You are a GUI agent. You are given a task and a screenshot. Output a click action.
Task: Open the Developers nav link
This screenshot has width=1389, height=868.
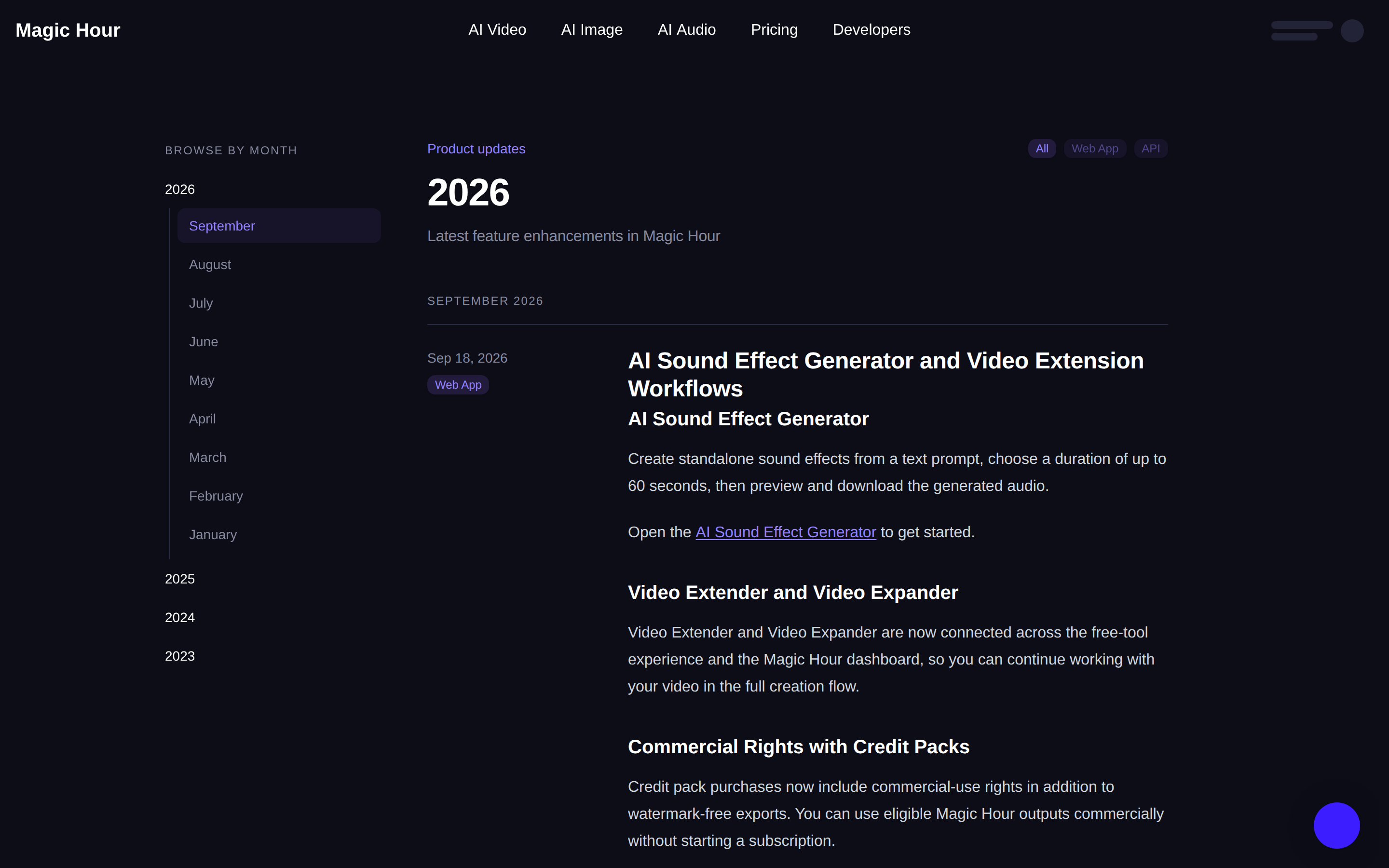click(x=872, y=29)
